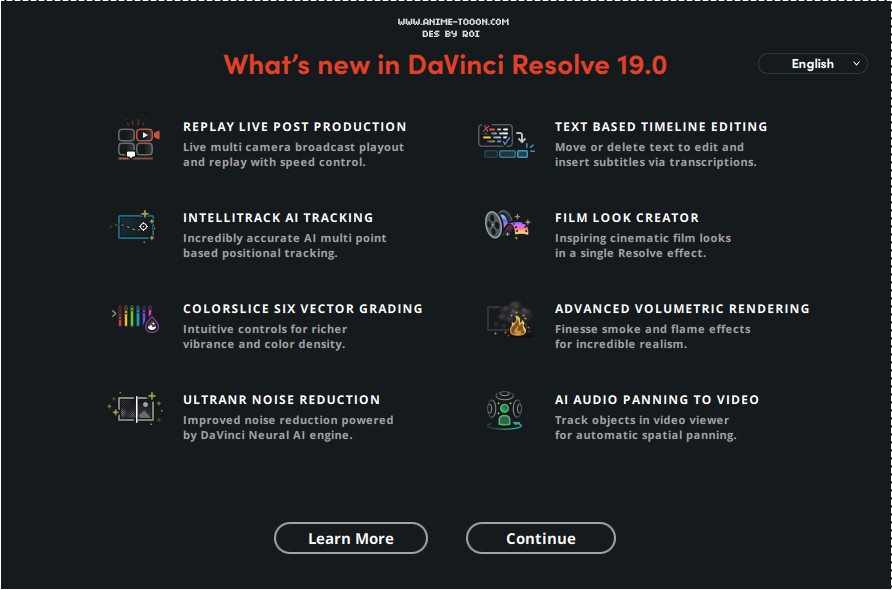Click the Advanced Volumetric Rendering flame icon
The width and height of the screenshot is (892, 590).
tap(510, 319)
